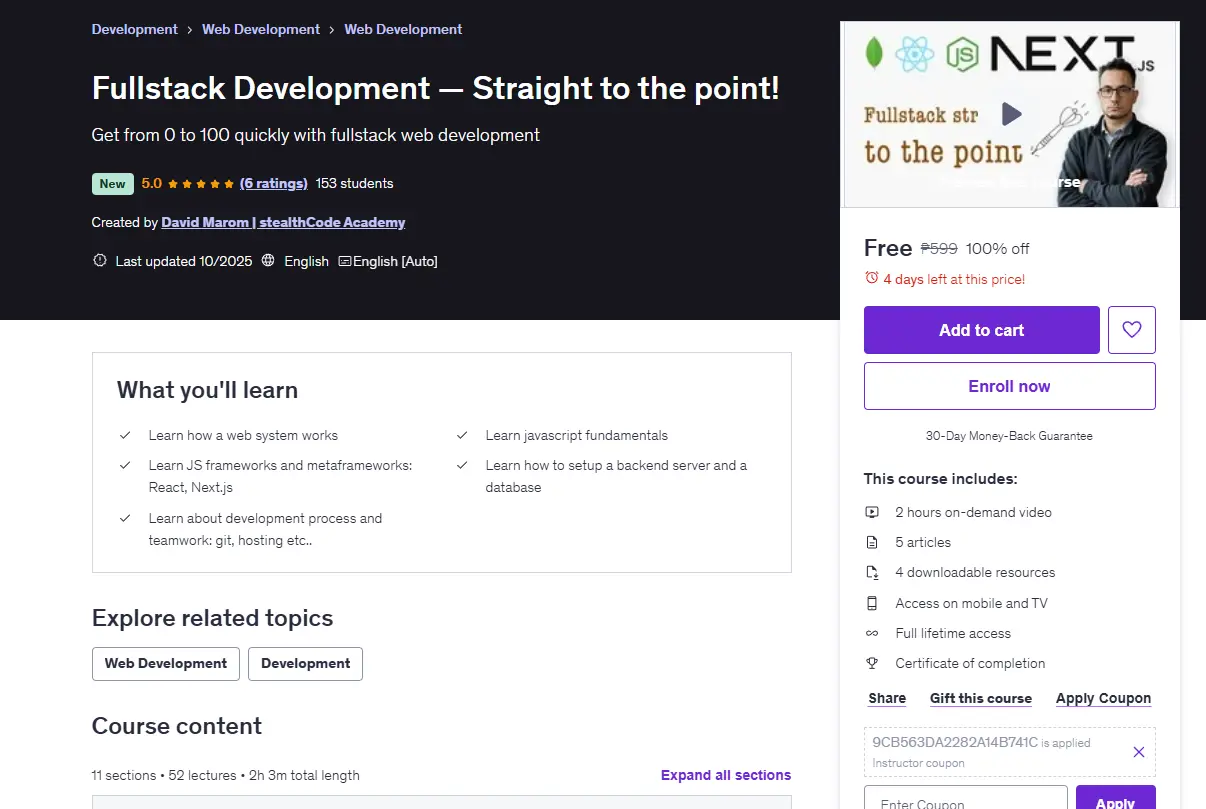Select the Web Development topic chip

(166, 664)
